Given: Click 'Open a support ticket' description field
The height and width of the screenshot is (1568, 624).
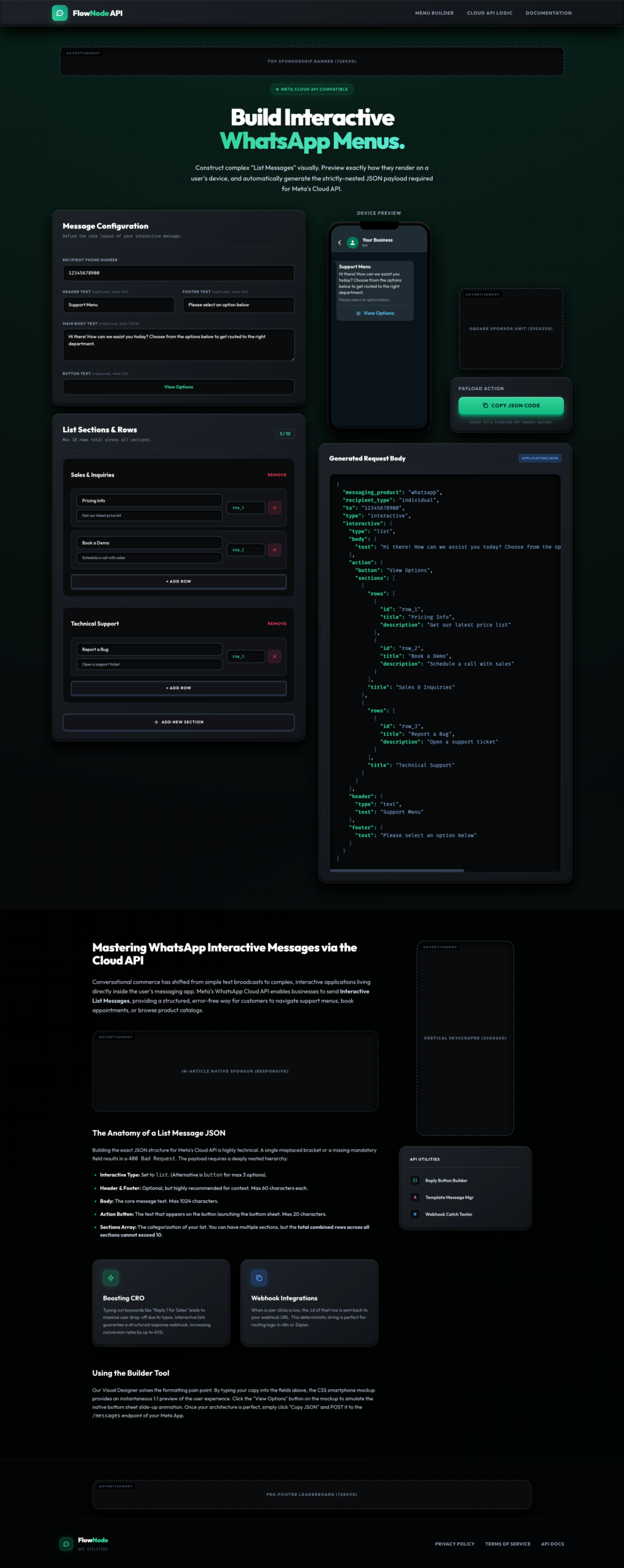Looking at the screenshot, I should click(149, 665).
